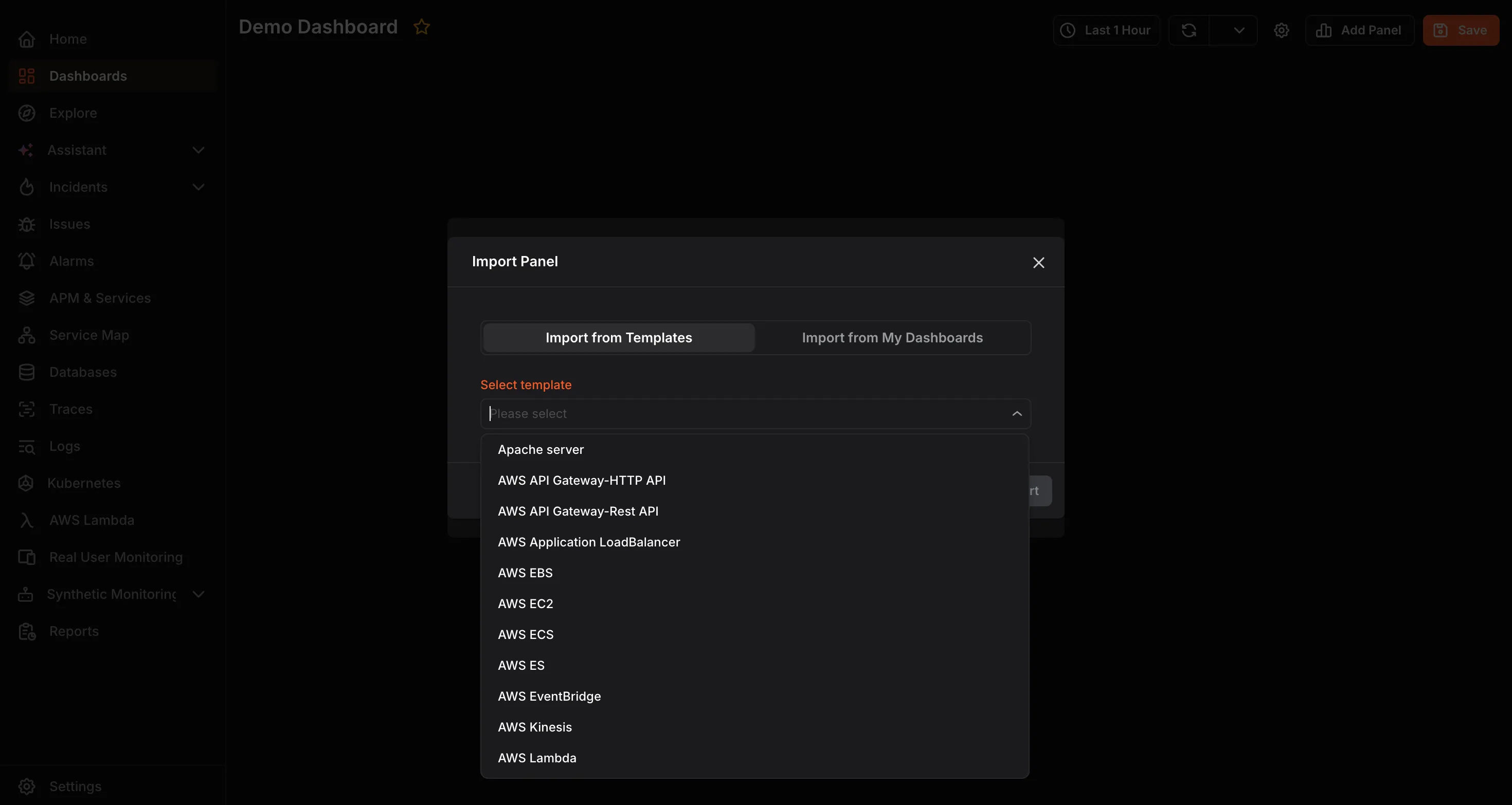Click the Explore compass icon
Image resolution: width=1512 pixels, height=805 pixels.
[26, 113]
